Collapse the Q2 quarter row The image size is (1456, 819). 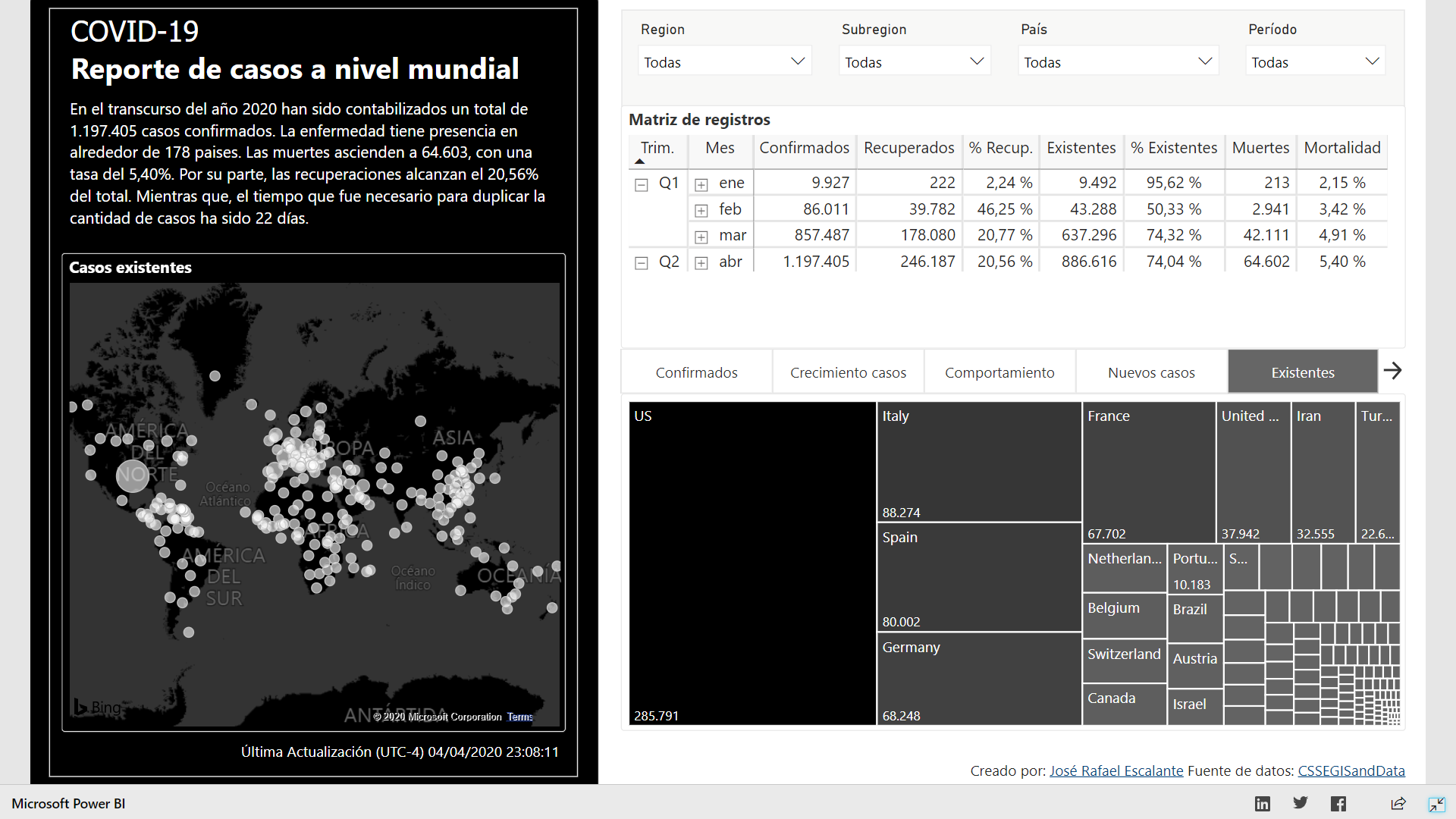[x=642, y=263]
